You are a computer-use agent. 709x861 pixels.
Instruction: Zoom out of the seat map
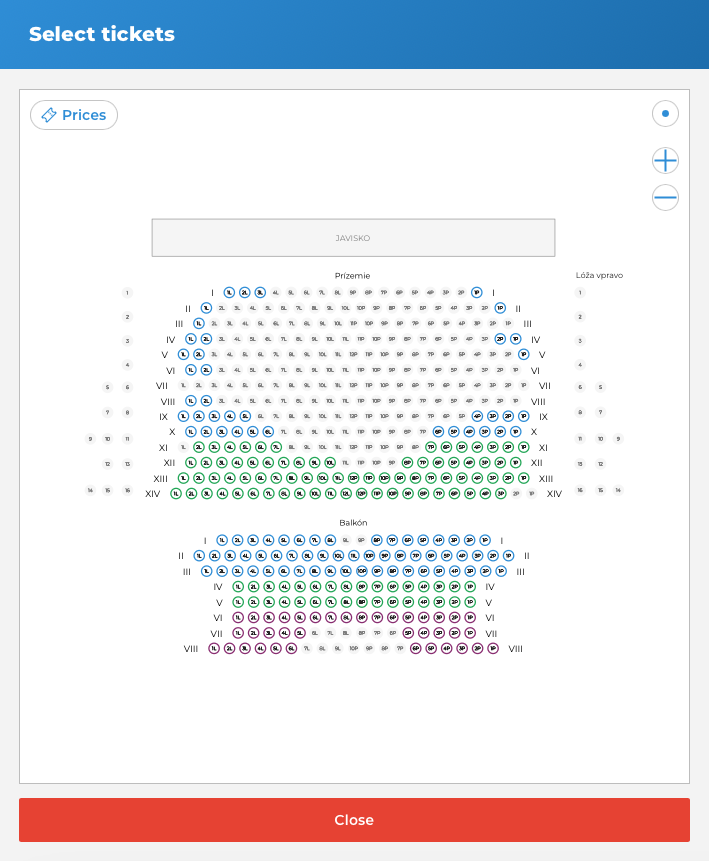[665, 197]
